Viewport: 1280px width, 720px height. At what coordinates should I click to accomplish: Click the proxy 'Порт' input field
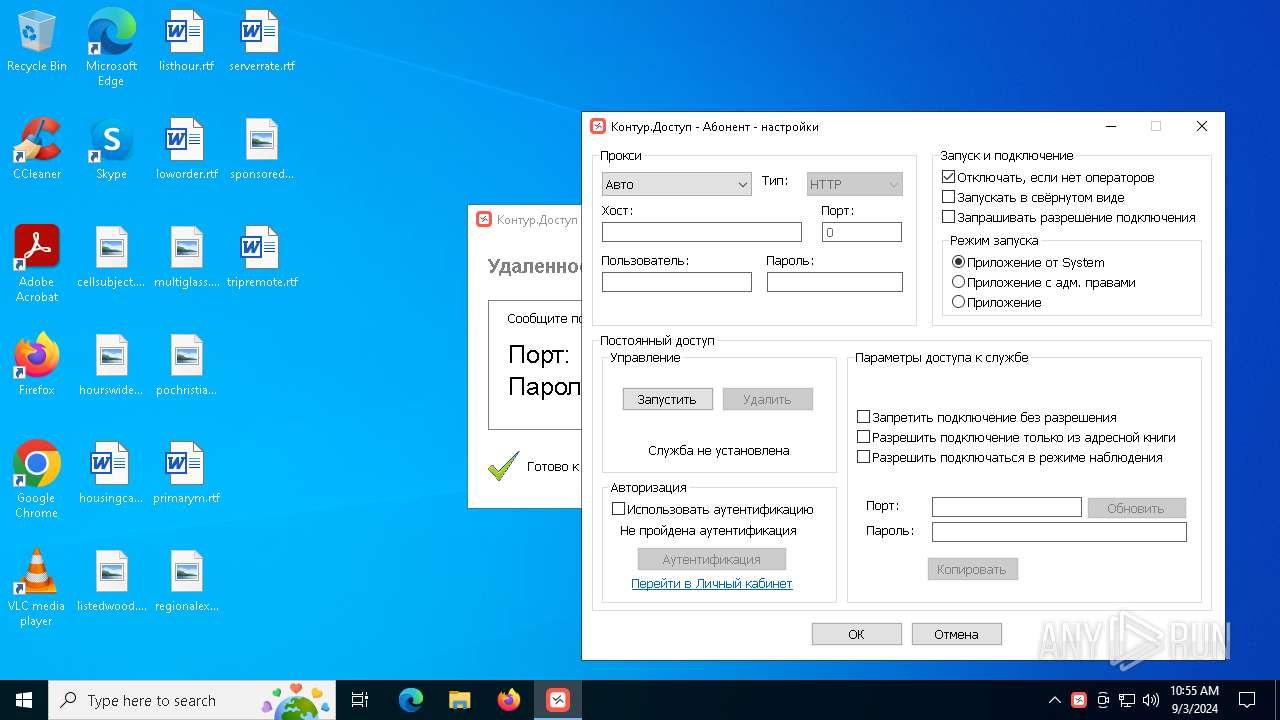pos(862,232)
